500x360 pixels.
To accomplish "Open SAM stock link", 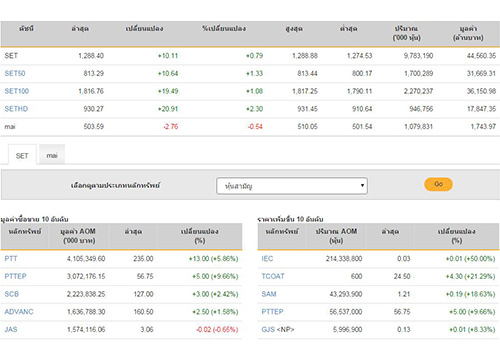I will tap(269, 294).
